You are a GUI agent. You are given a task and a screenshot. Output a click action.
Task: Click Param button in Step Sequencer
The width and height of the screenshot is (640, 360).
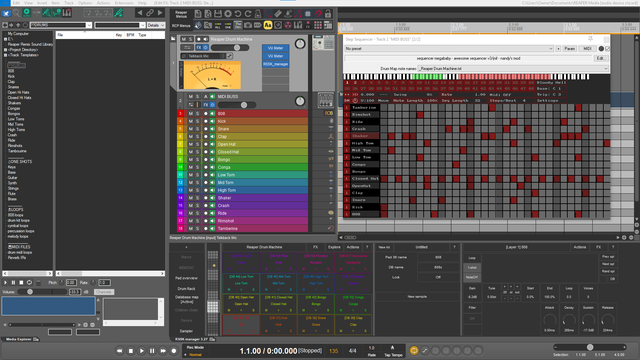point(569,49)
